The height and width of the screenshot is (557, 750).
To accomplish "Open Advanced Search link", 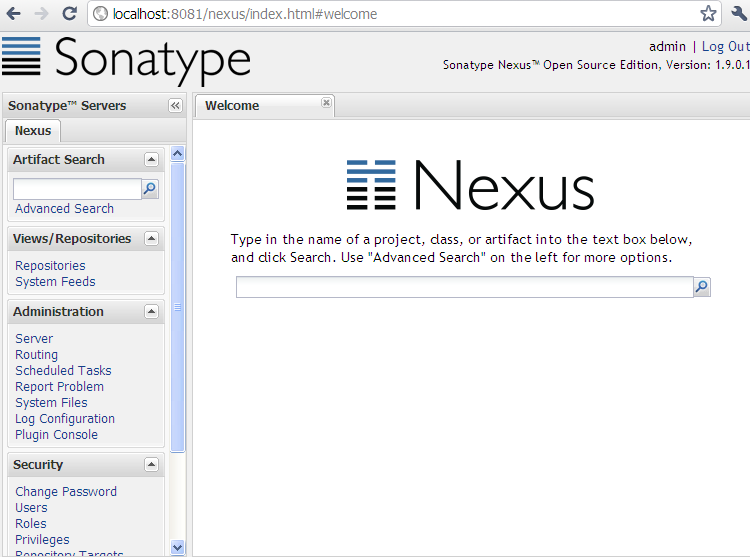I will (x=64, y=209).
